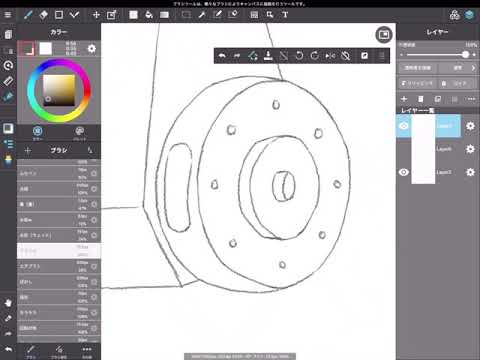Open the hamburger main menu
The height and width of the screenshot is (360, 480).
(8, 15)
